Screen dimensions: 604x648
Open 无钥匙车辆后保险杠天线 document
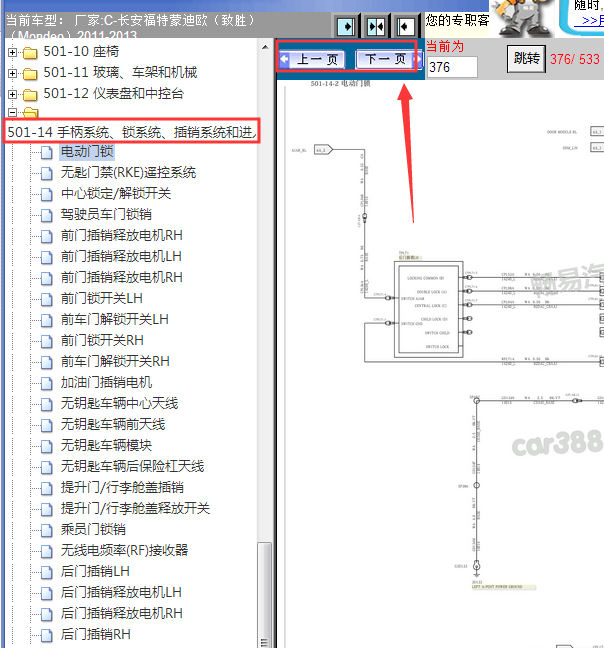point(133,467)
